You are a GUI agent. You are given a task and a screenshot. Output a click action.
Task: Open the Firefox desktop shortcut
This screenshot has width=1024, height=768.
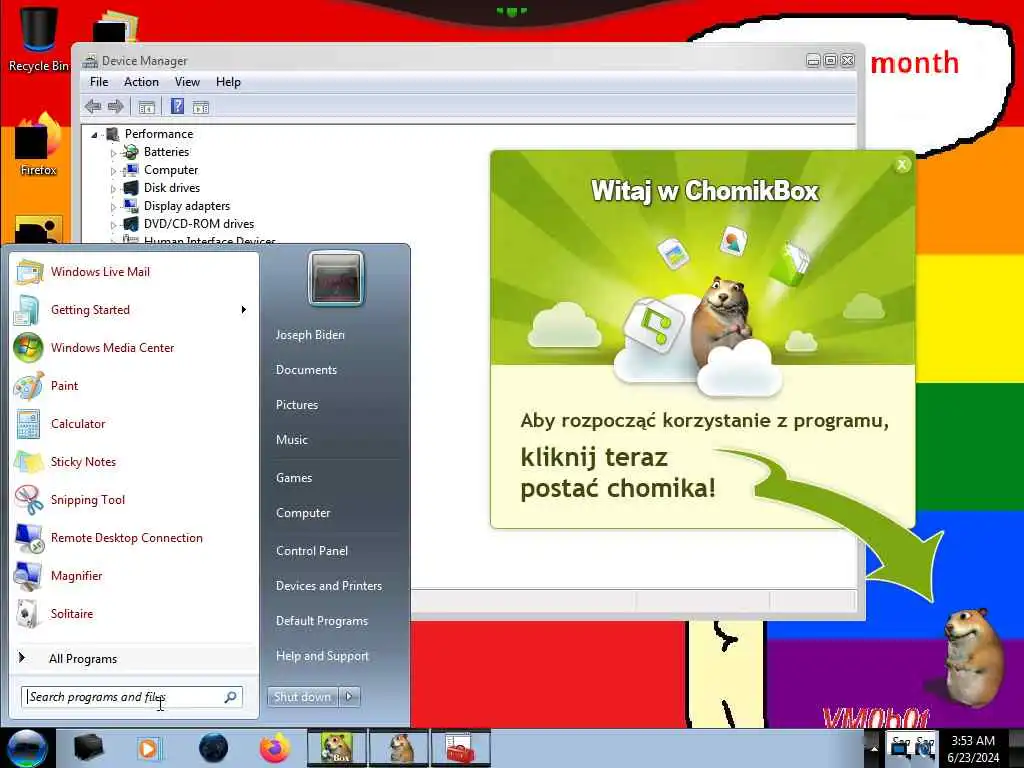38,145
